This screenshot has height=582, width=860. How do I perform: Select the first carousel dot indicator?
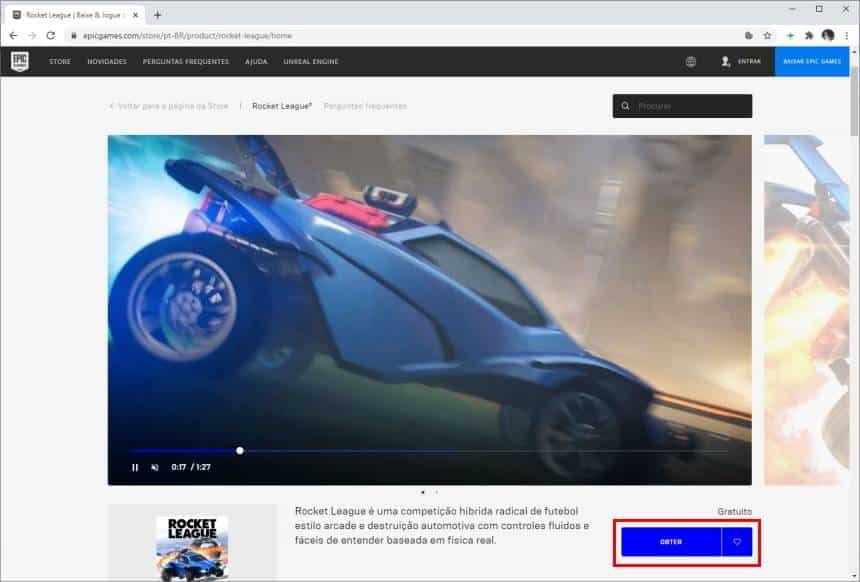pyautogui.click(x=423, y=492)
